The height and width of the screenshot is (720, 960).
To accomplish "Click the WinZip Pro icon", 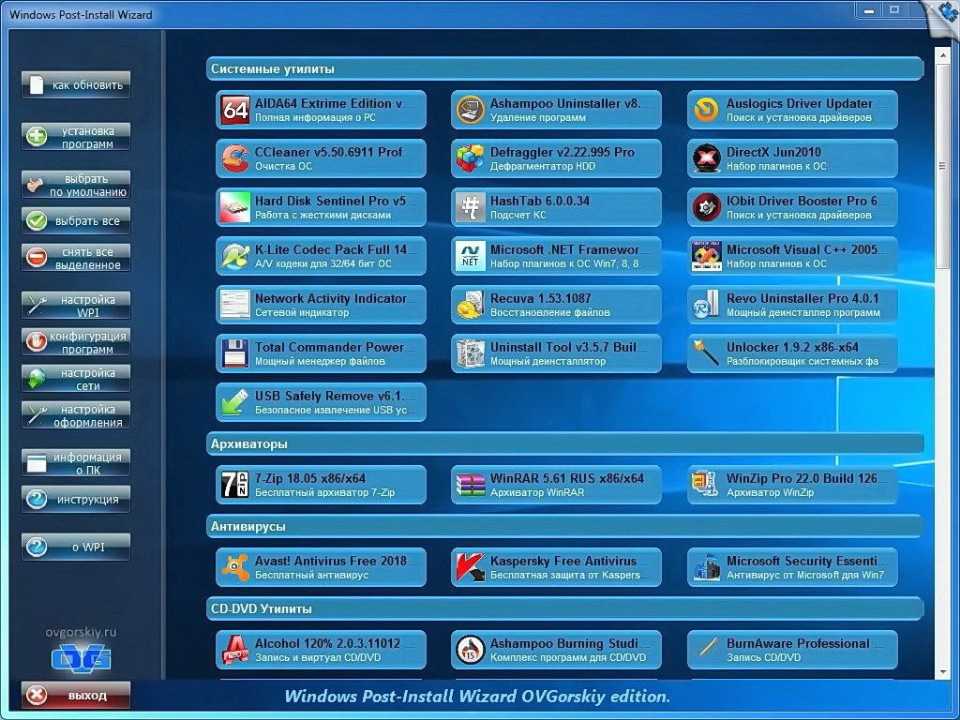I will pos(706,485).
